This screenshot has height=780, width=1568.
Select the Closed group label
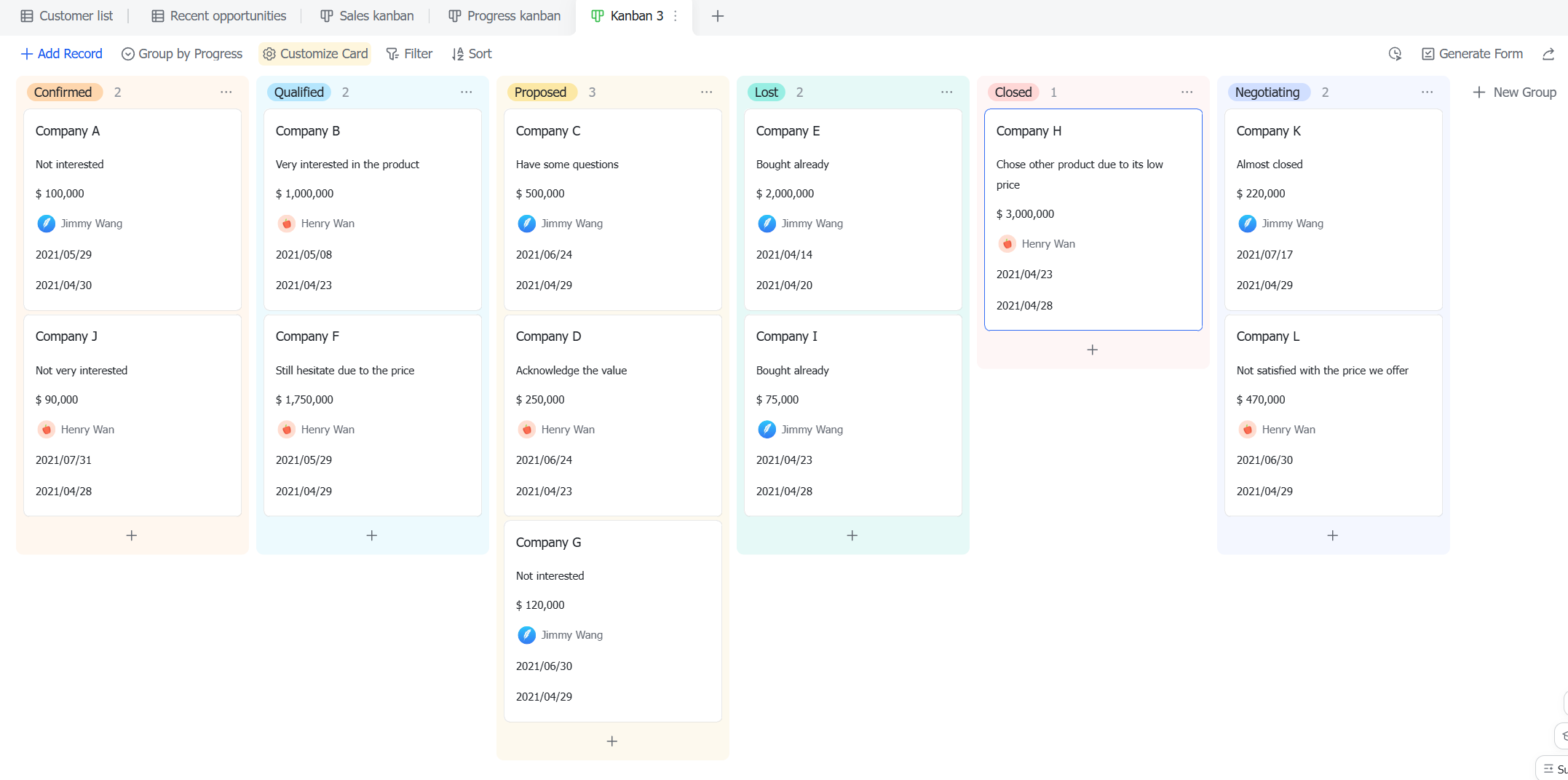[x=1013, y=92]
